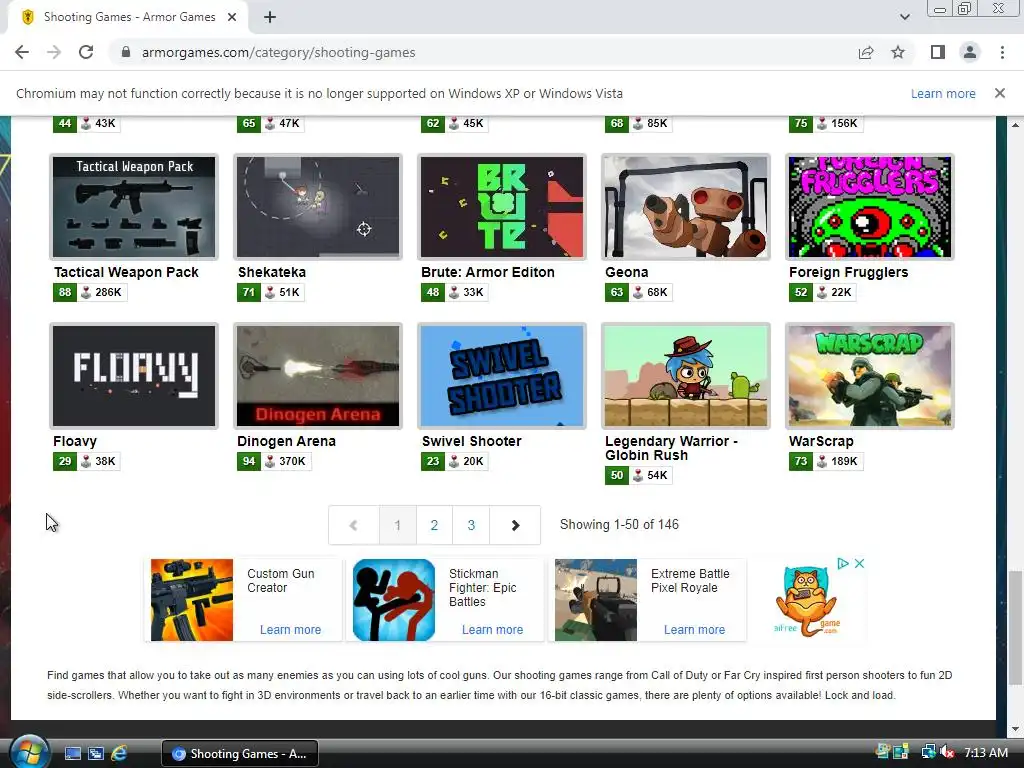Image resolution: width=1024 pixels, height=768 pixels.
Task: Open the browser side panel icon
Action: 938,52
